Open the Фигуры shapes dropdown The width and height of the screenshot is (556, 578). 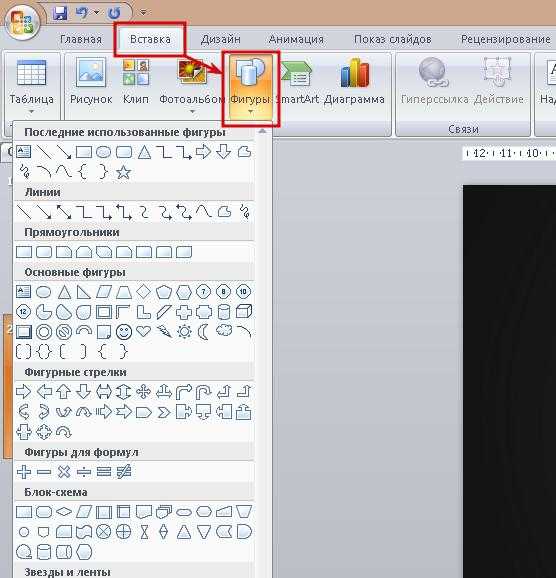click(x=251, y=87)
